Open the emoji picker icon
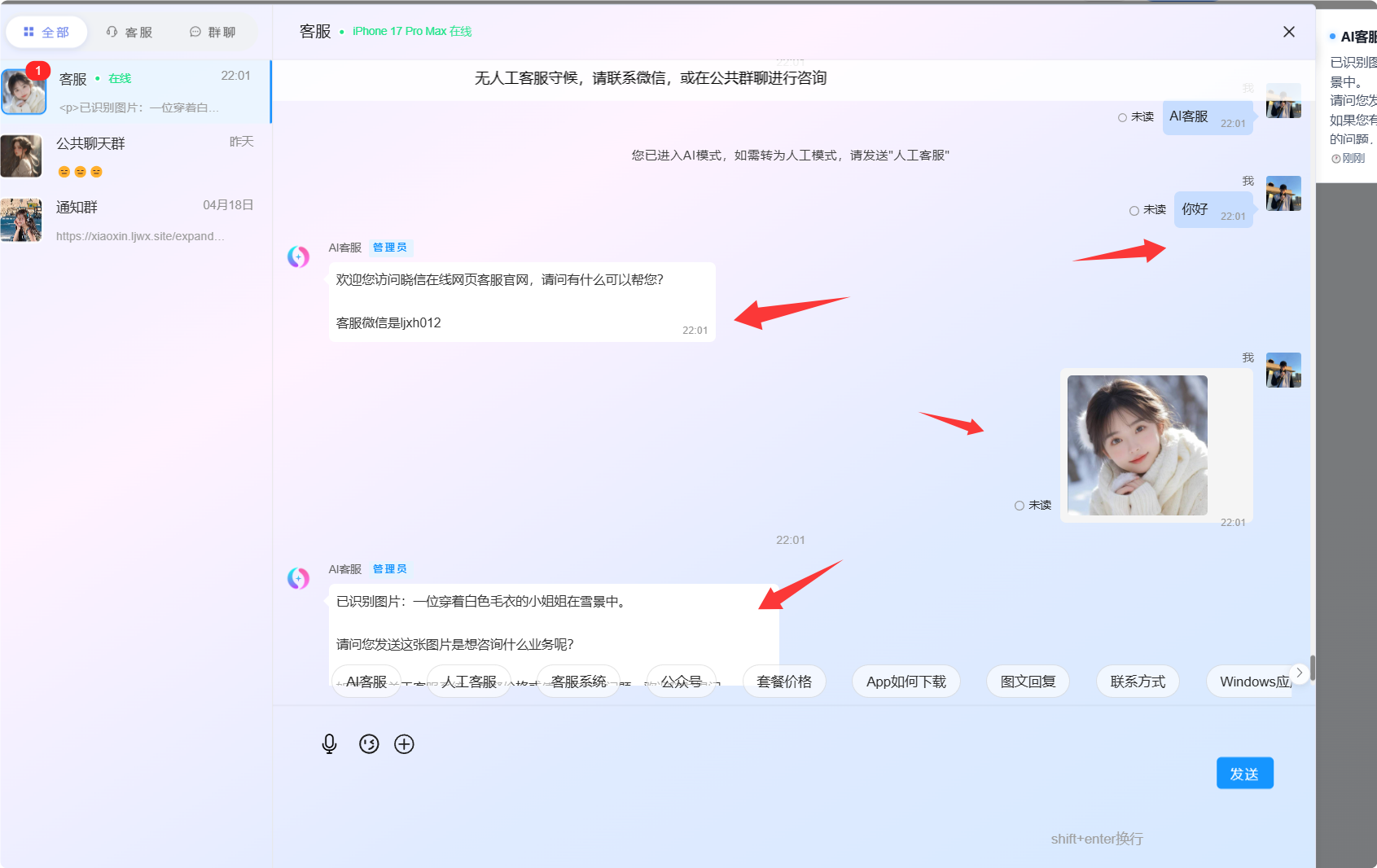 (369, 744)
